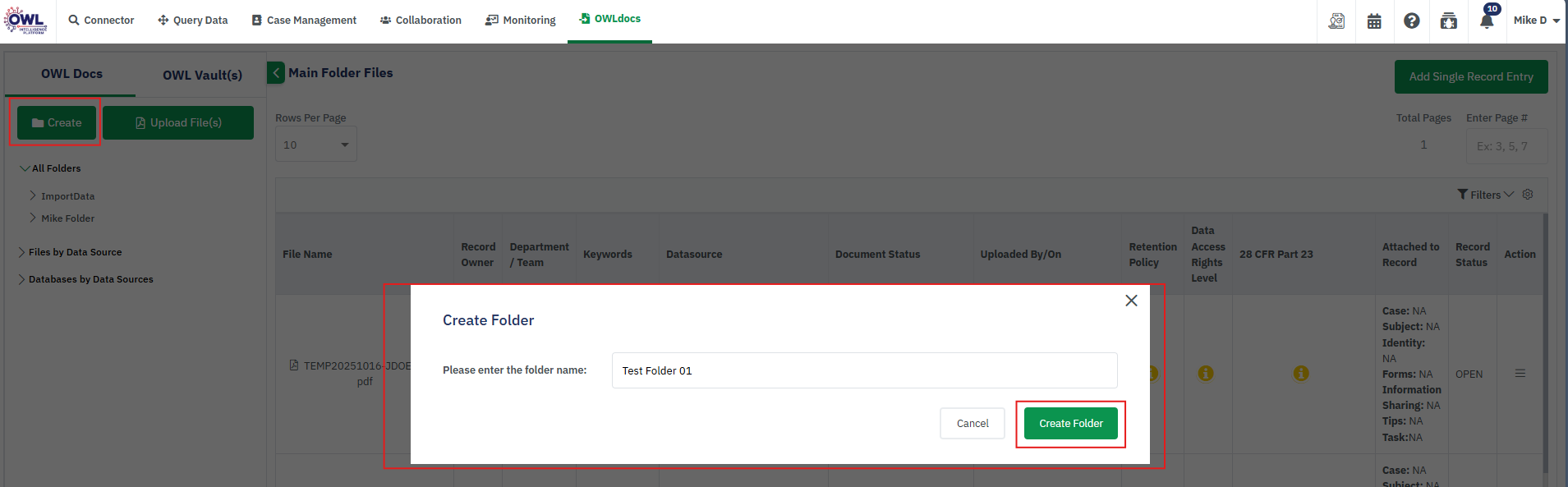Viewport: 1568px width, 487px height.
Task: Click the help question mark icon
Action: (1411, 21)
